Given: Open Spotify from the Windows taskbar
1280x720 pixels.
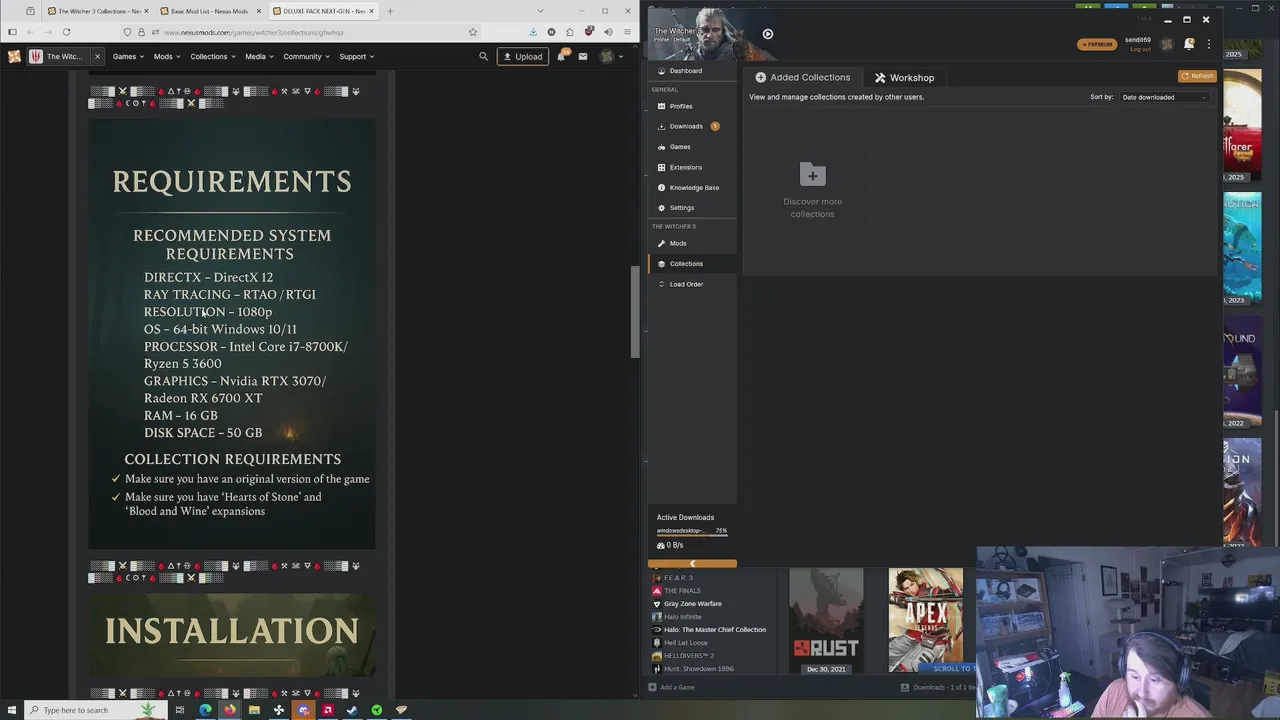Looking at the screenshot, I should 376,710.
